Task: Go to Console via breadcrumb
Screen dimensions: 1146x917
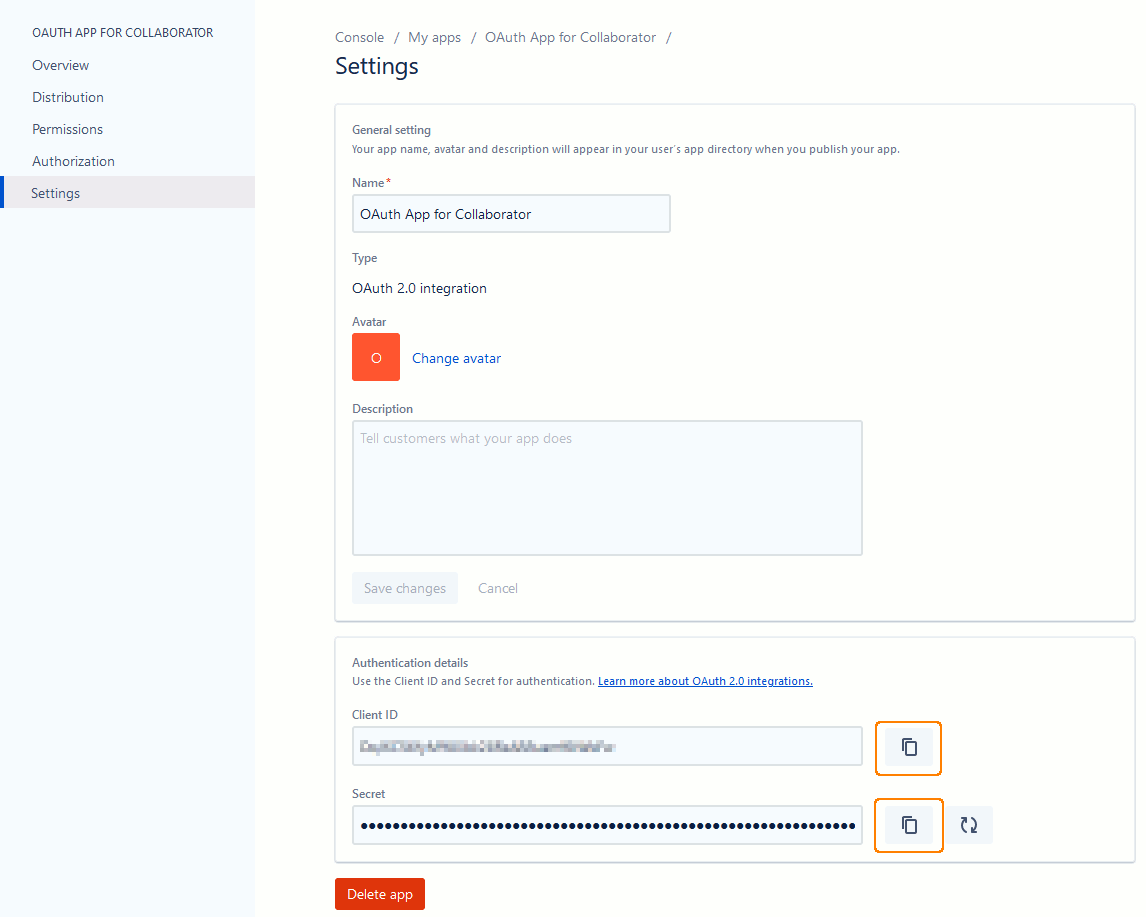Action: [x=359, y=37]
